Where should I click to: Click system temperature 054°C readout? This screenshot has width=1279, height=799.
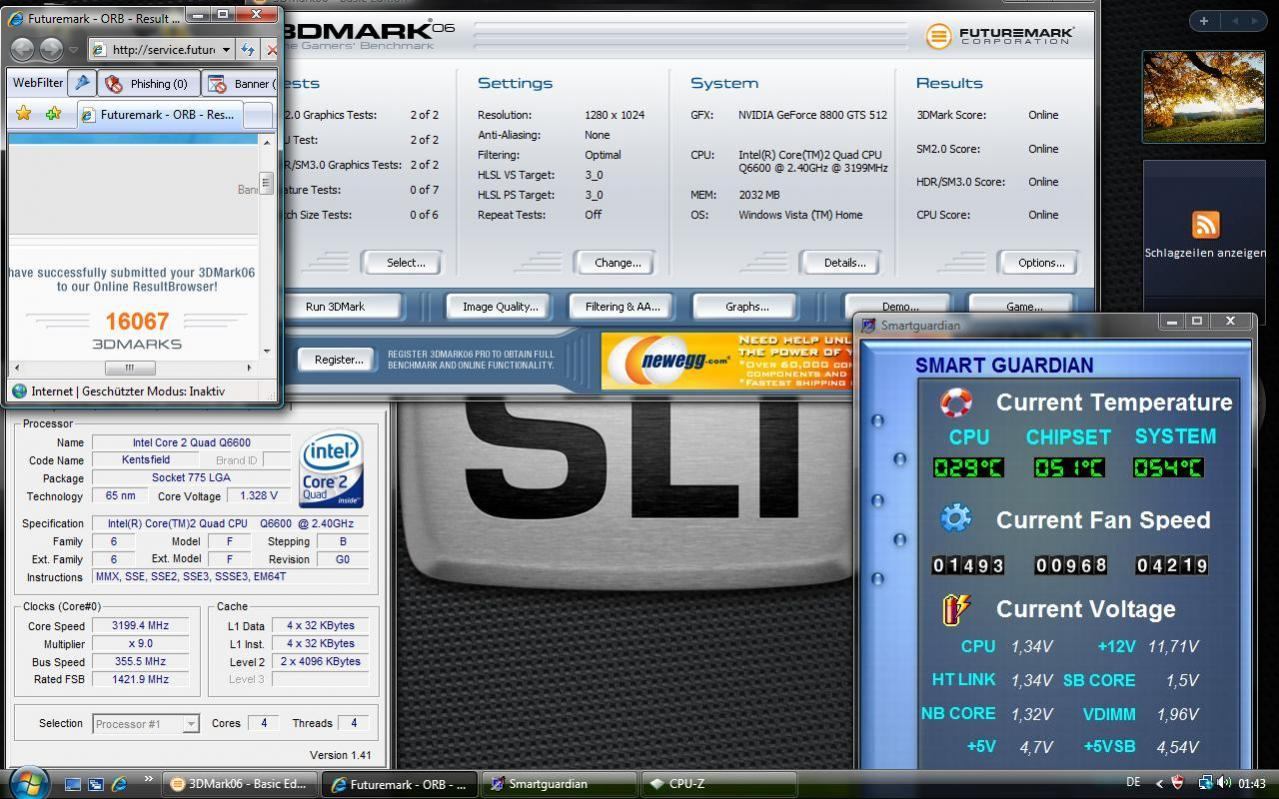[1168, 467]
